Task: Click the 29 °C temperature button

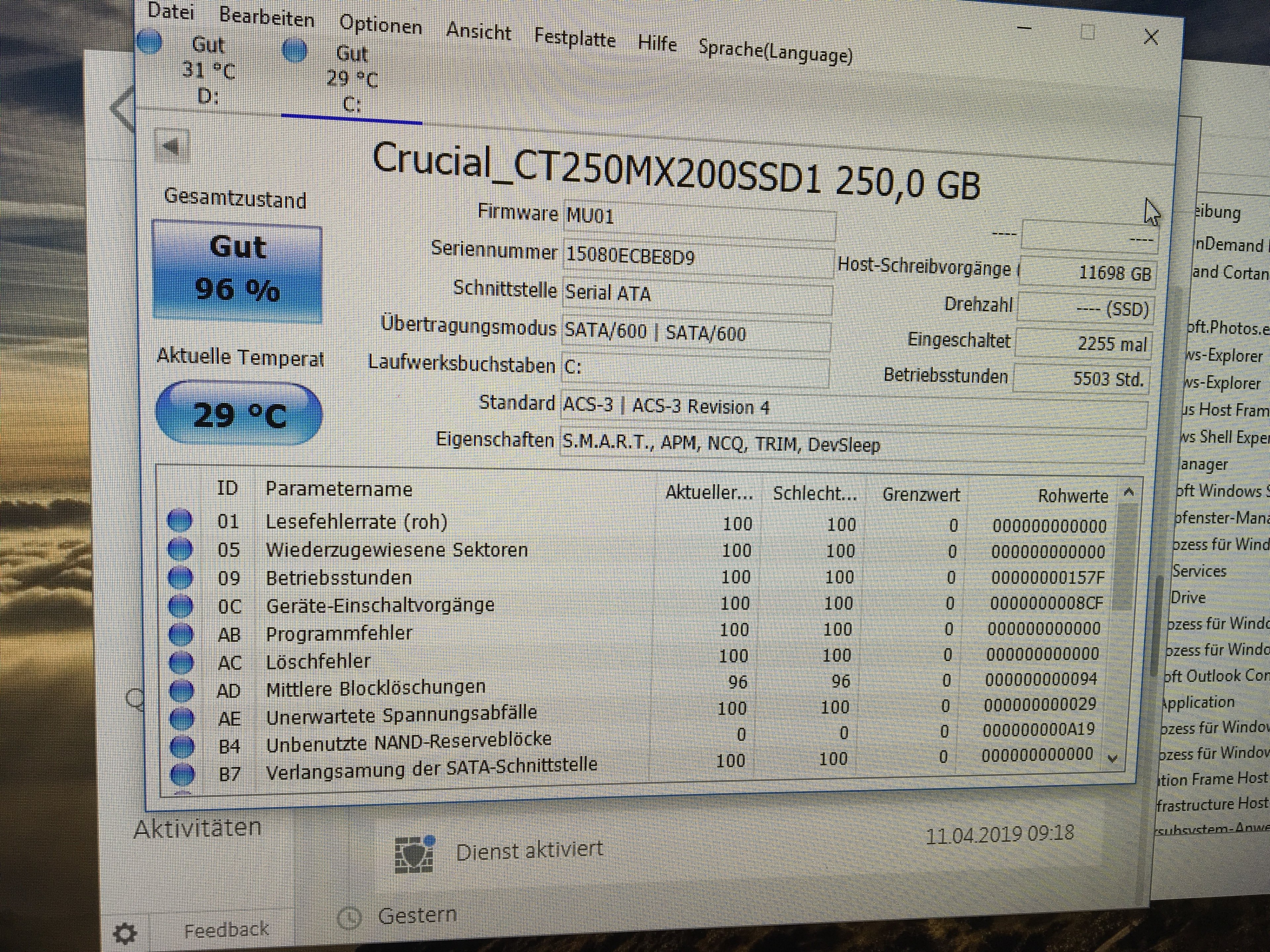Action: (x=239, y=414)
